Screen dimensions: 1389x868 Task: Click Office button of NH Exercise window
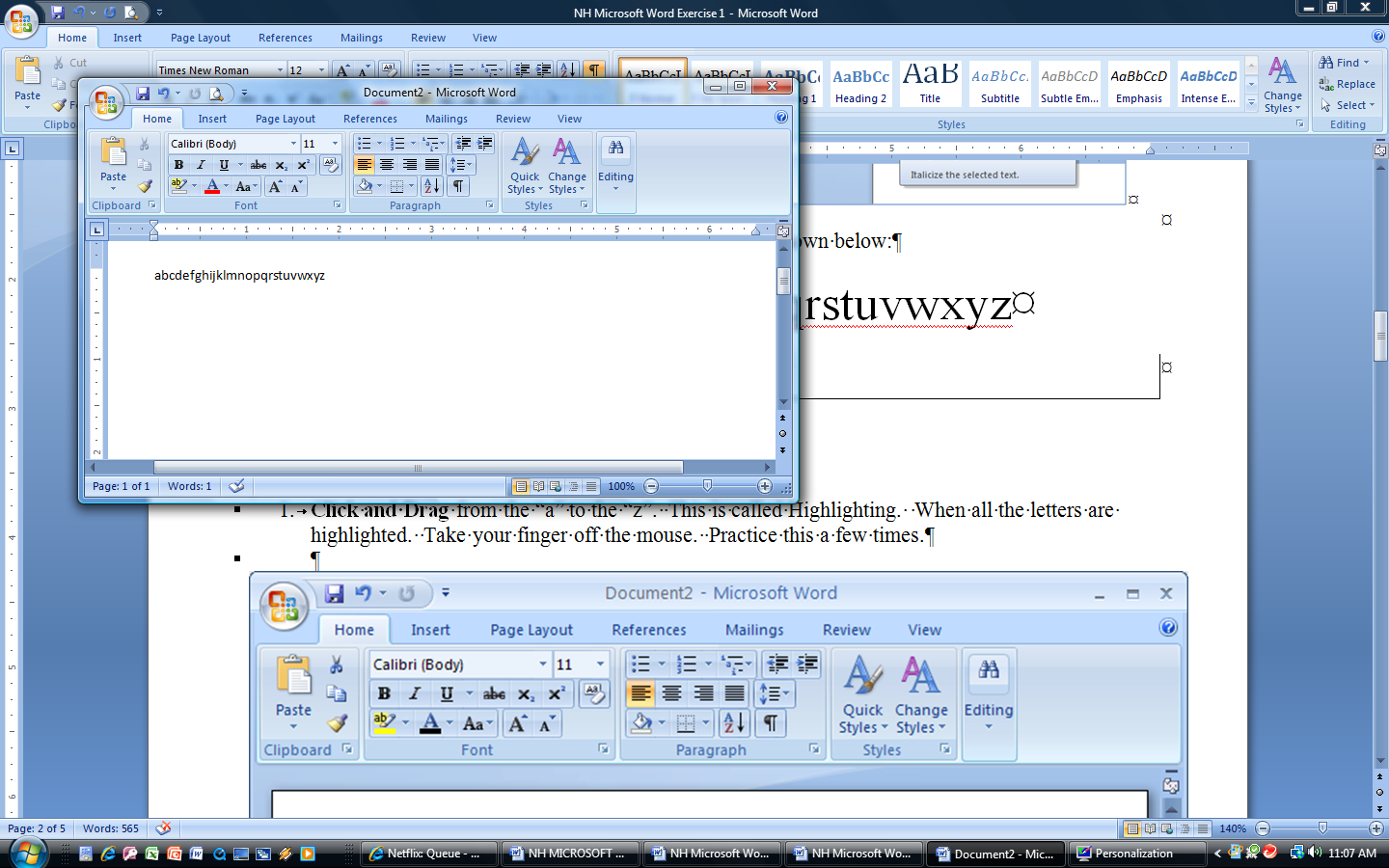pos(21,20)
